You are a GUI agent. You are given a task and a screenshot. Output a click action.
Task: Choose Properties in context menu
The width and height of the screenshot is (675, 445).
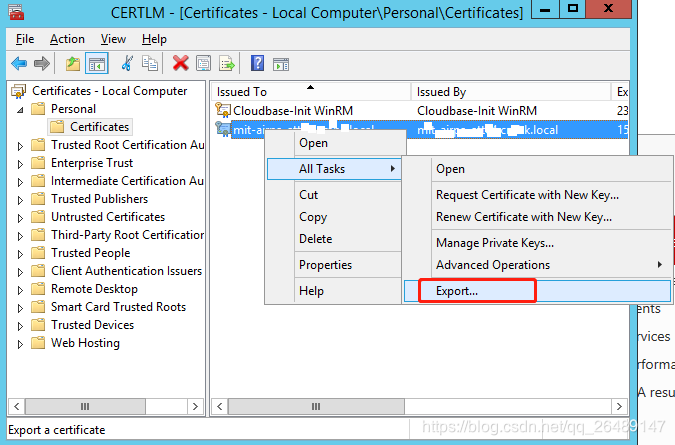(334, 265)
